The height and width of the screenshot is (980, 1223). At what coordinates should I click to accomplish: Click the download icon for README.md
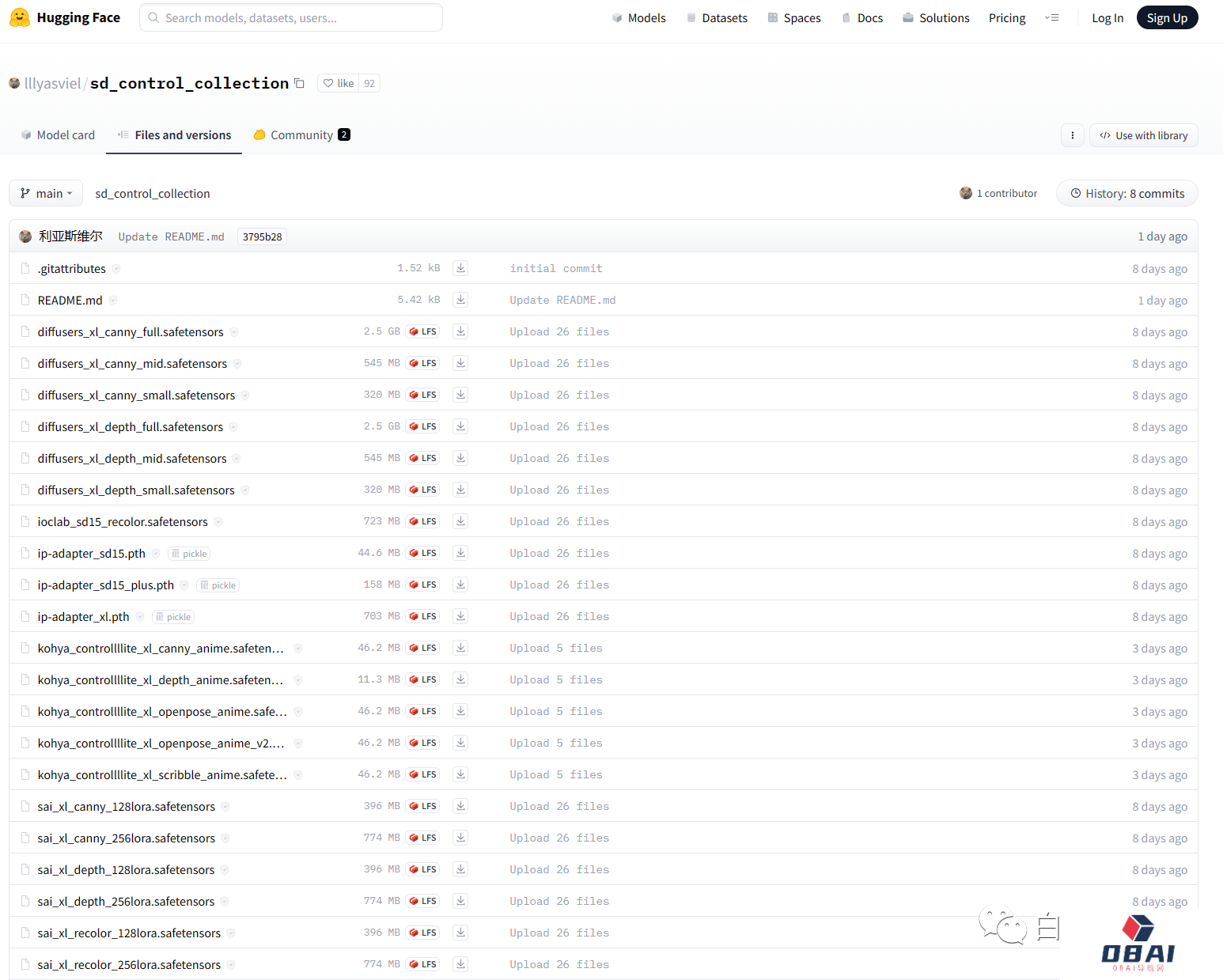(x=460, y=300)
